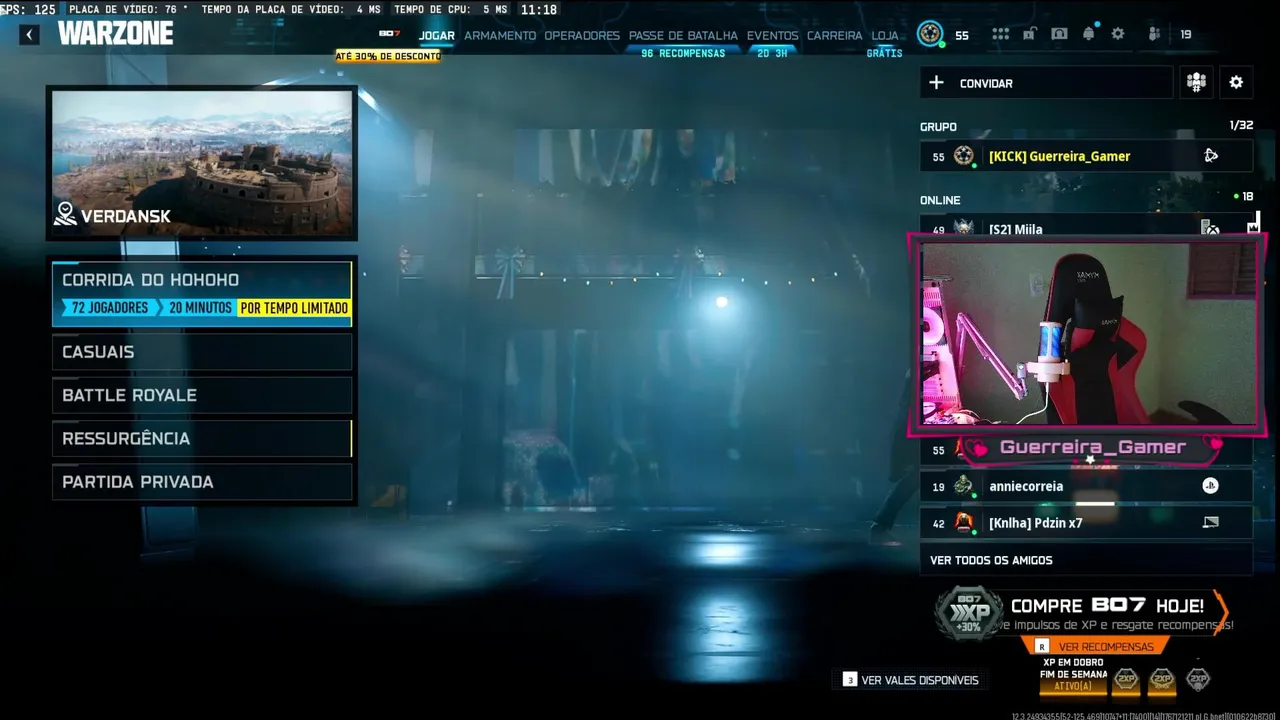Click the ONLINE header label
Viewport: 1280px width, 720px height.
coord(940,200)
